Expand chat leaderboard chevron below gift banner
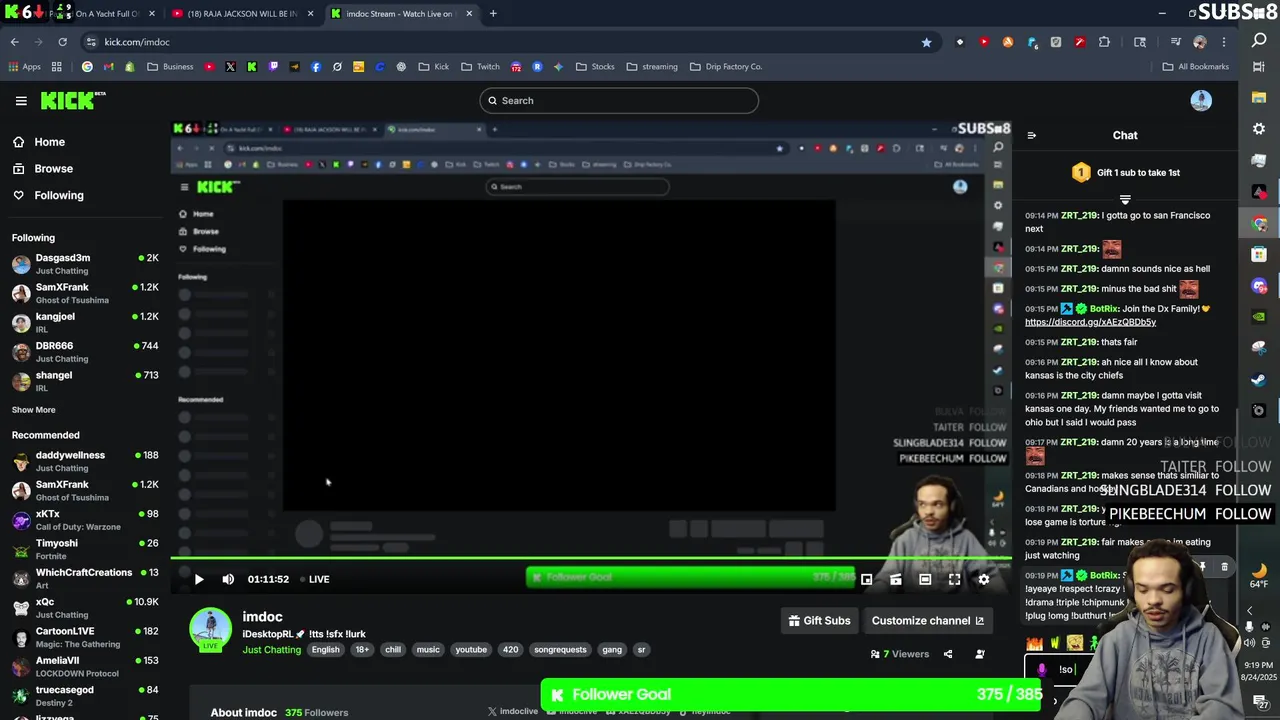The height and width of the screenshot is (720, 1280). (x=1125, y=200)
